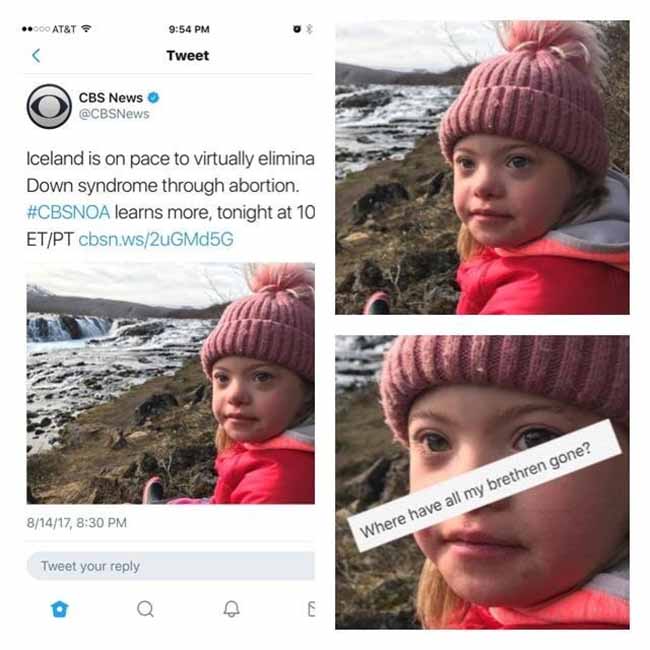Click the Tweet your reply field
Image resolution: width=650 pixels, height=650 pixels.
click(171, 566)
